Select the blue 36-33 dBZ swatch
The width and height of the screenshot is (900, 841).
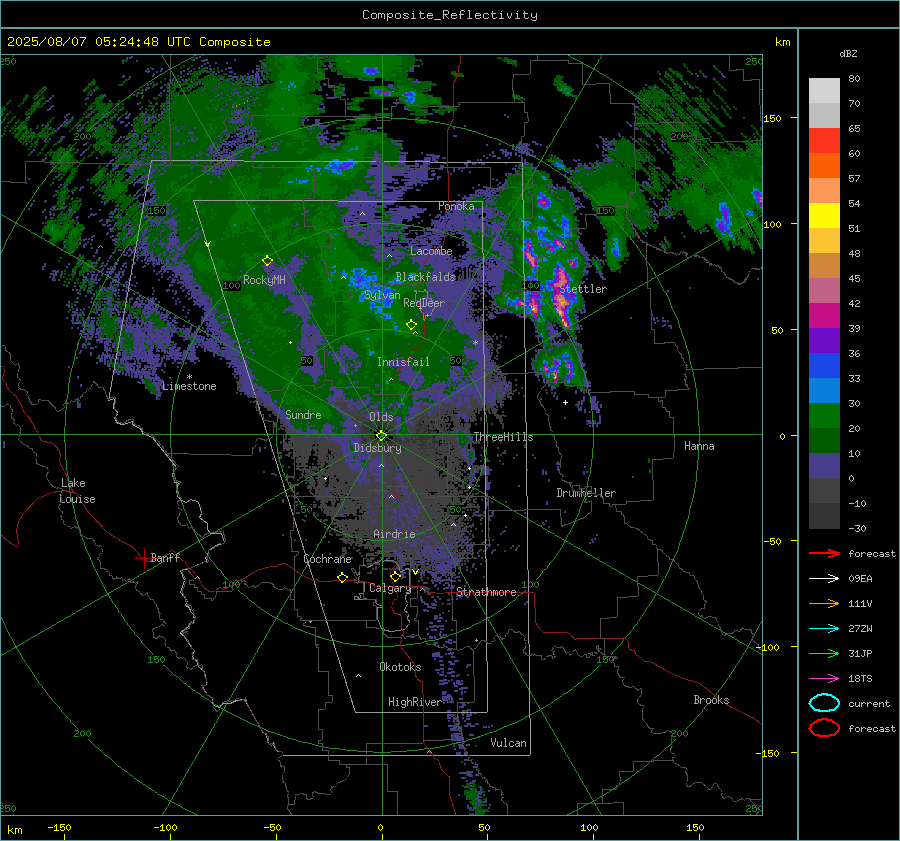pyautogui.click(x=824, y=366)
